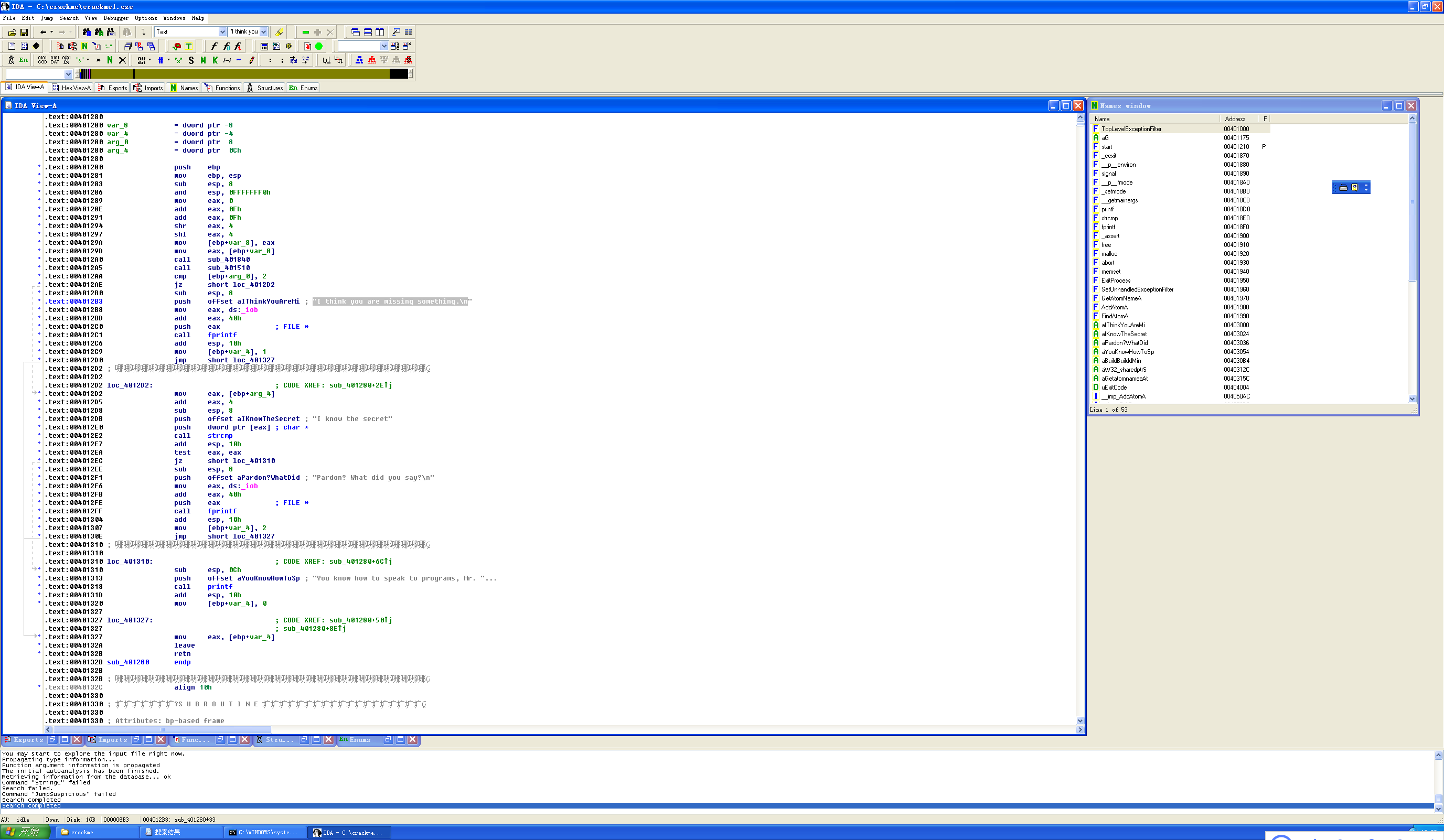The height and width of the screenshot is (840, 1444).
Task: Open the Debugger menu
Action: (115, 18)
